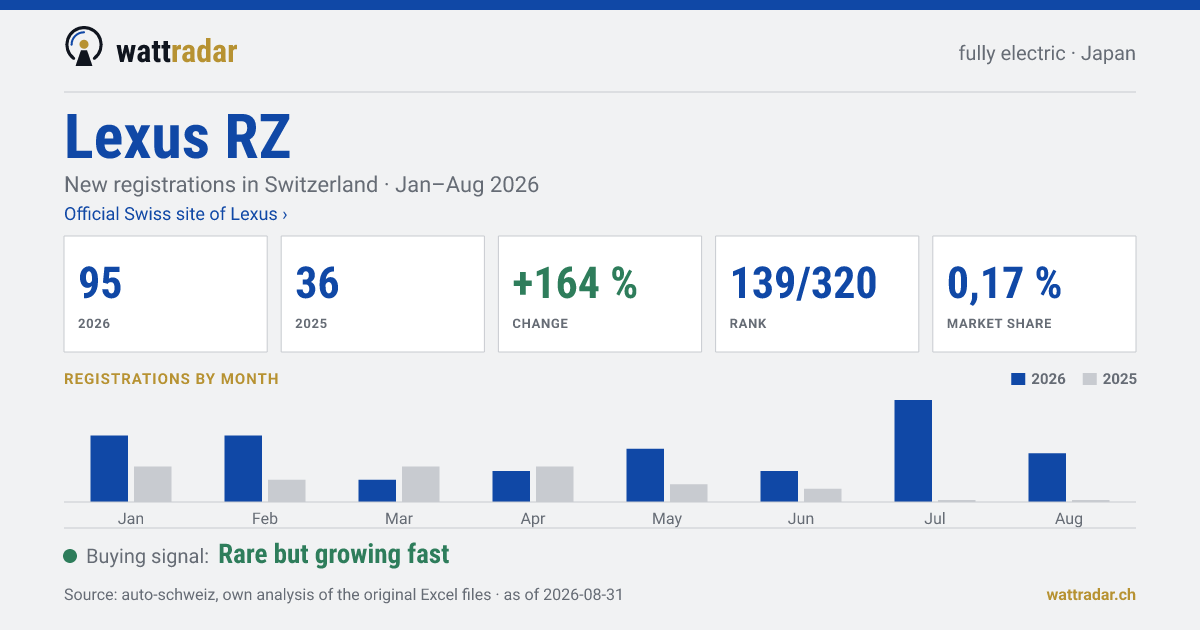Click the "95" registrations value
The image size is (1200, 630).
100,284
